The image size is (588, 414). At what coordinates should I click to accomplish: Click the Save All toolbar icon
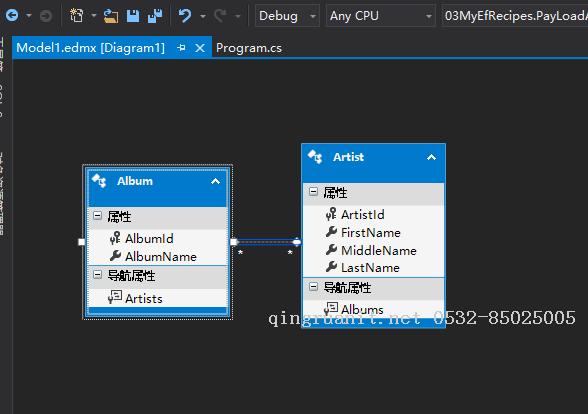pos(154,16)
